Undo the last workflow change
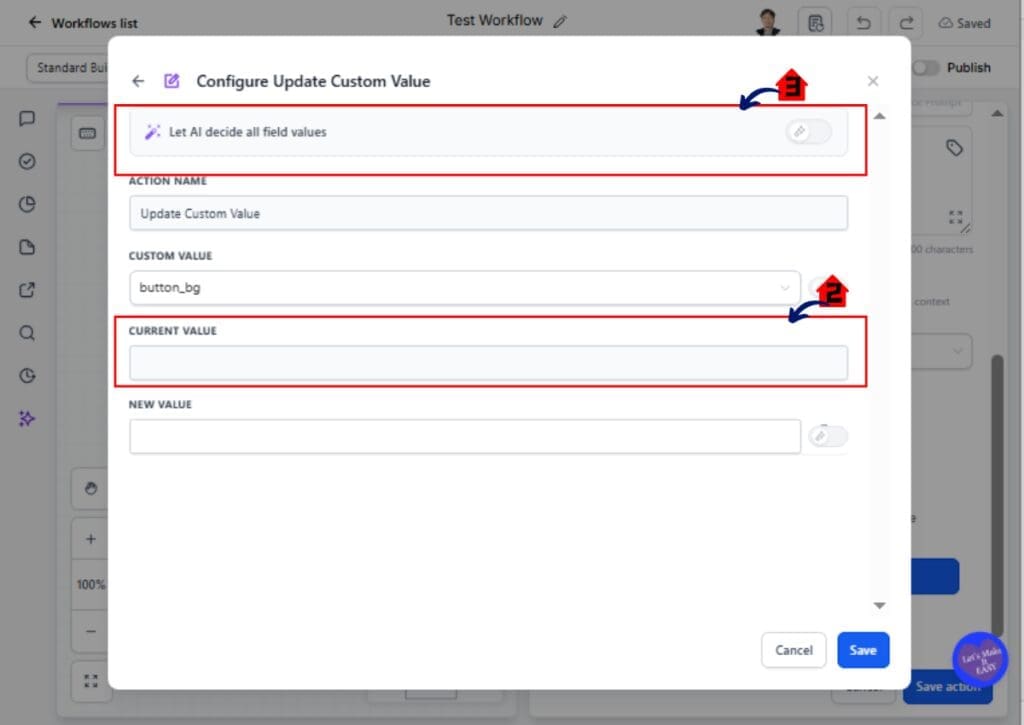Screen dimensions: 1024x725 click(x=863, y=23)
